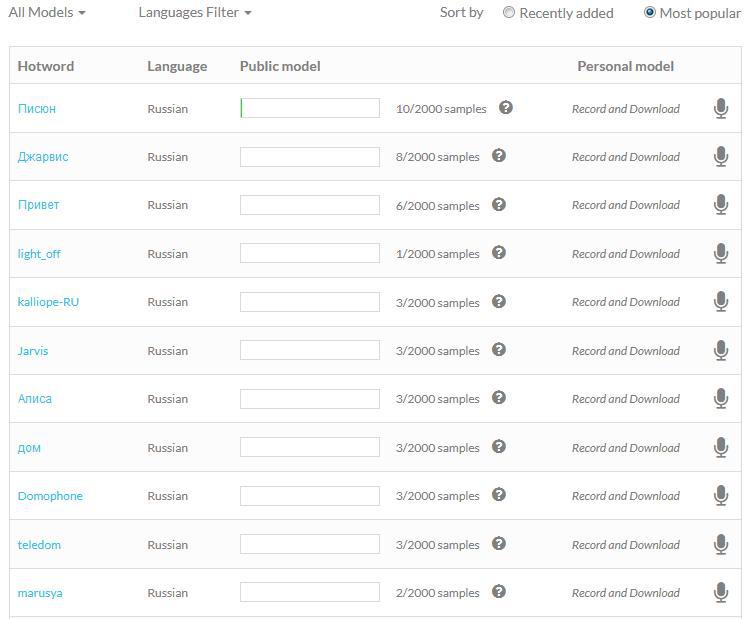Viewport: 749px width, 619px height.
Task: Open help icon for Писюн samples
Action: click(506, 108)
